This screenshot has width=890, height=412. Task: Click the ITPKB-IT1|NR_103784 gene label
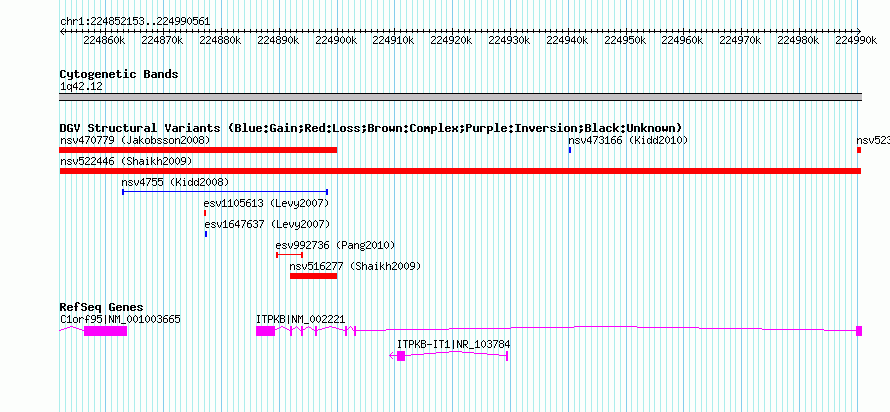[x=454, y=344]
